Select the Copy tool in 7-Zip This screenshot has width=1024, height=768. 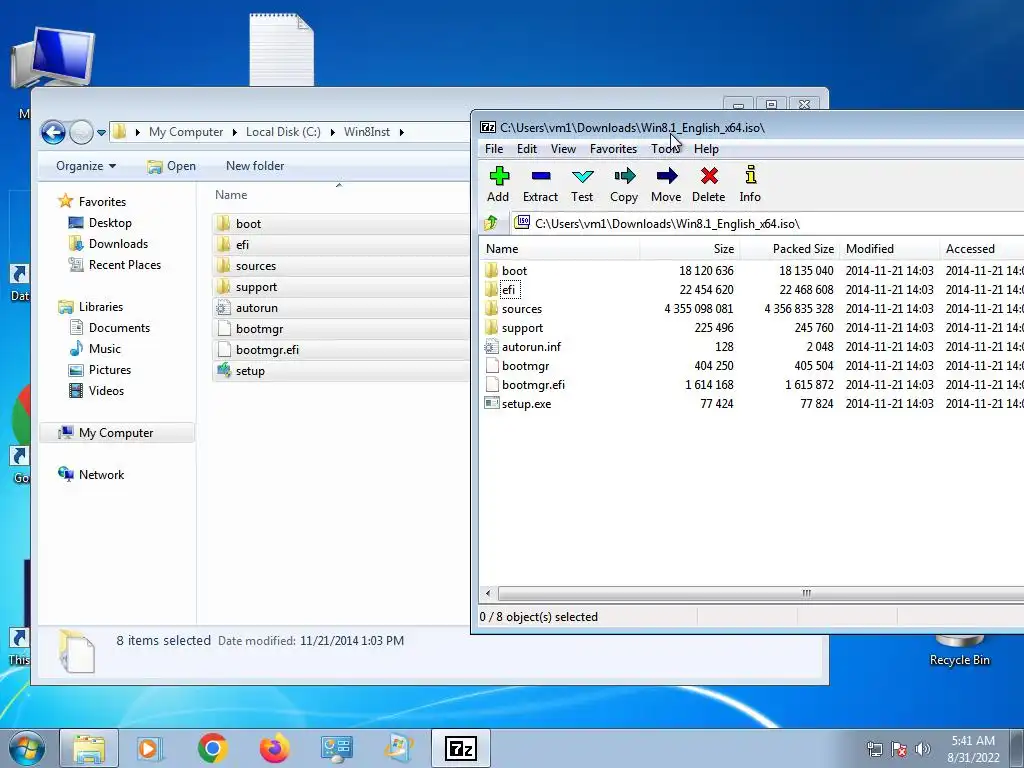point(624,184)
